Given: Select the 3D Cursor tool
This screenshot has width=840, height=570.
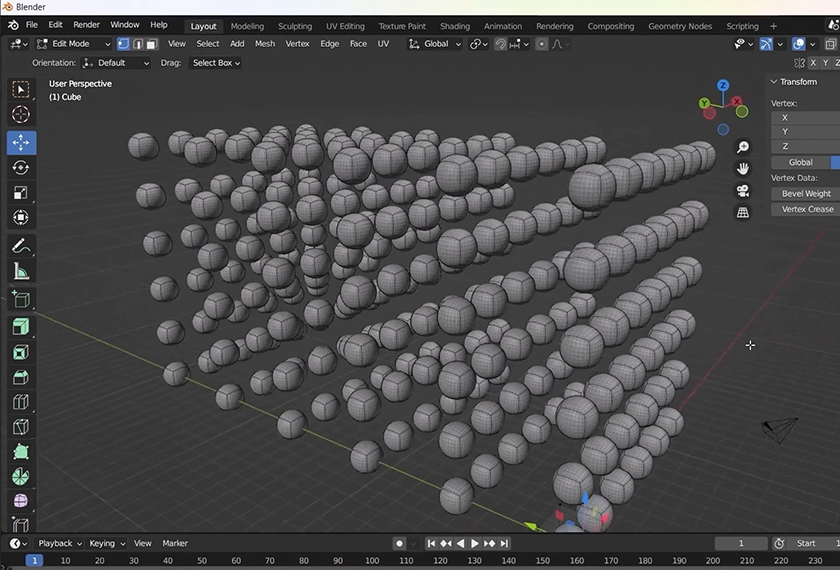Looking at the screenshot, I should [x=21, y=115].
